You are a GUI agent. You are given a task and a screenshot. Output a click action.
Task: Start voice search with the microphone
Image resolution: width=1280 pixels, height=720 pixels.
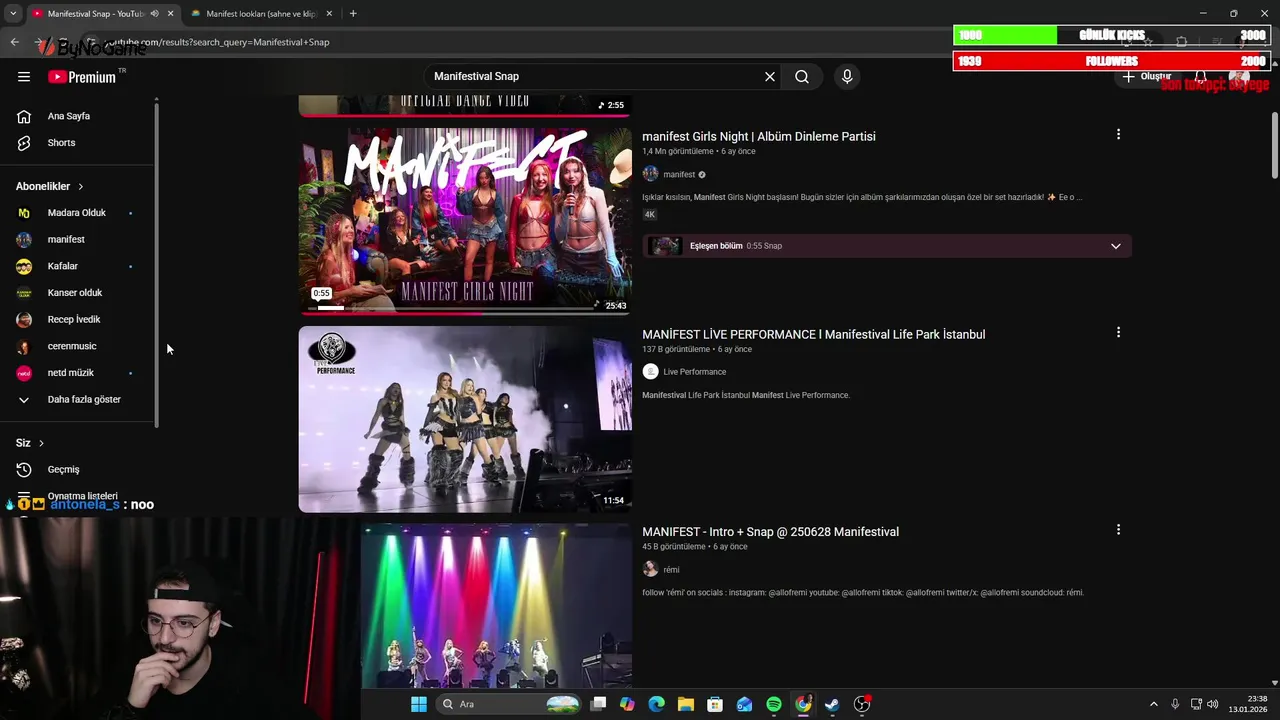point(847,76)
